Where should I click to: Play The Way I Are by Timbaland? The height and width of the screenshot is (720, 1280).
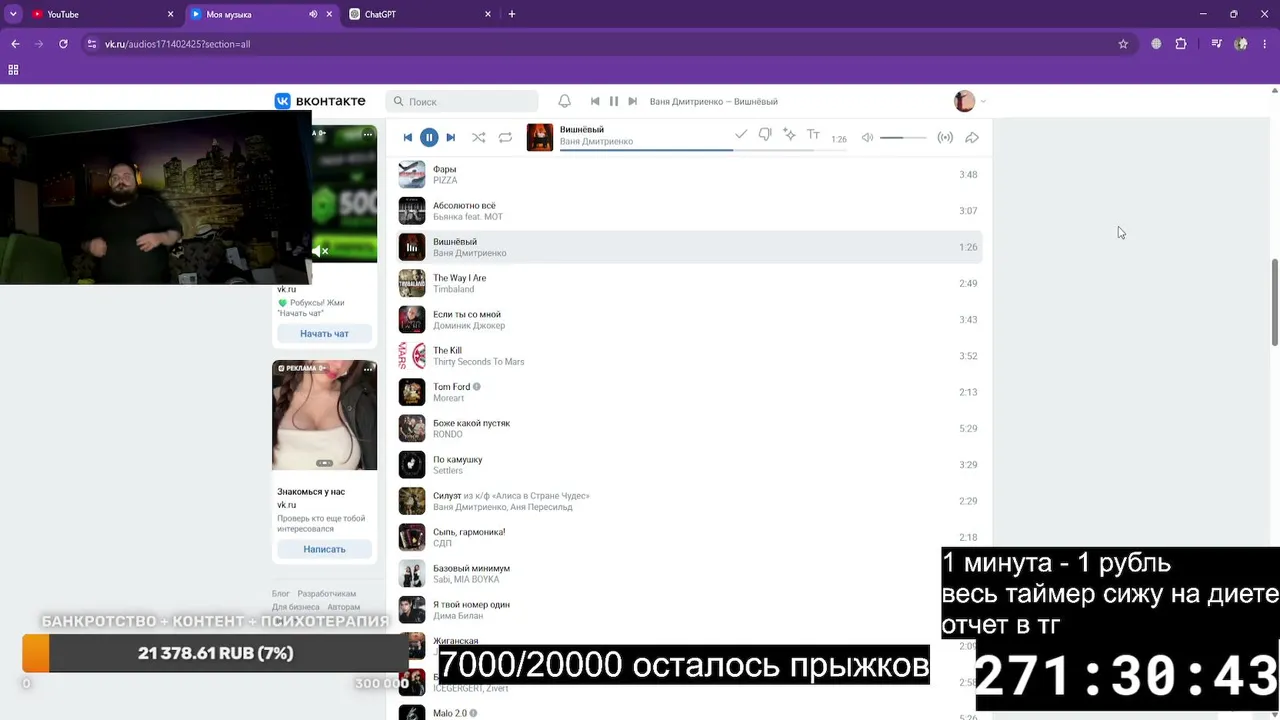coord(688,283)
